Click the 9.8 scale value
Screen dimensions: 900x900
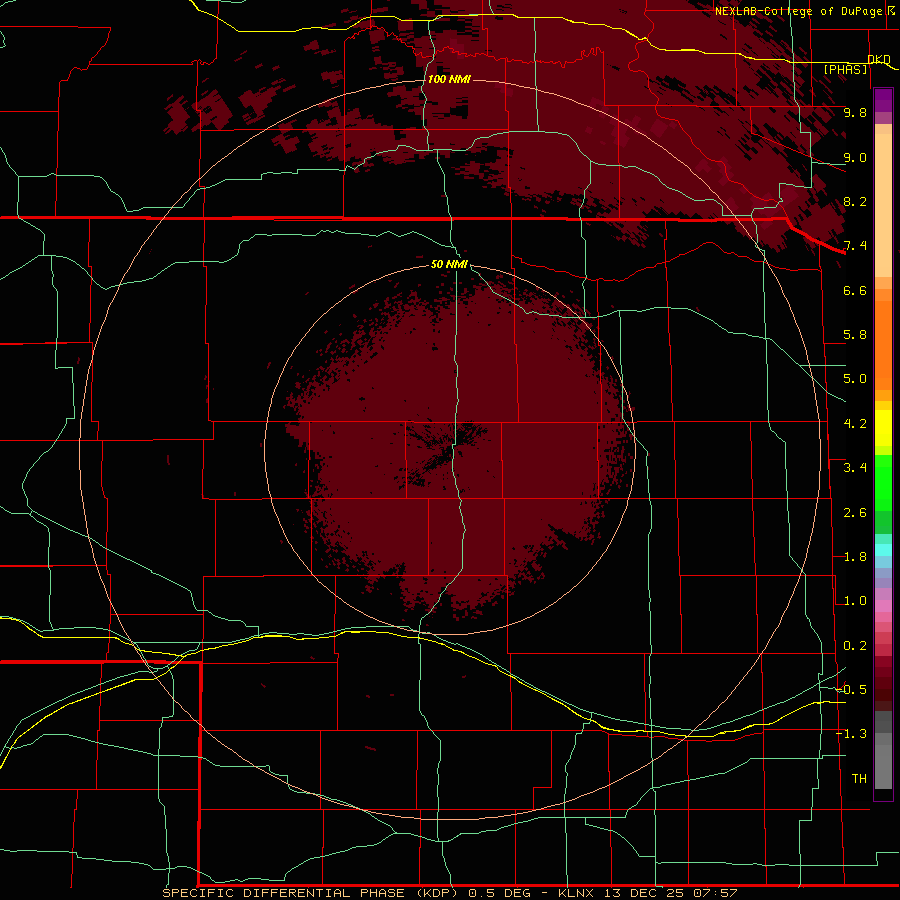(855, 112)
